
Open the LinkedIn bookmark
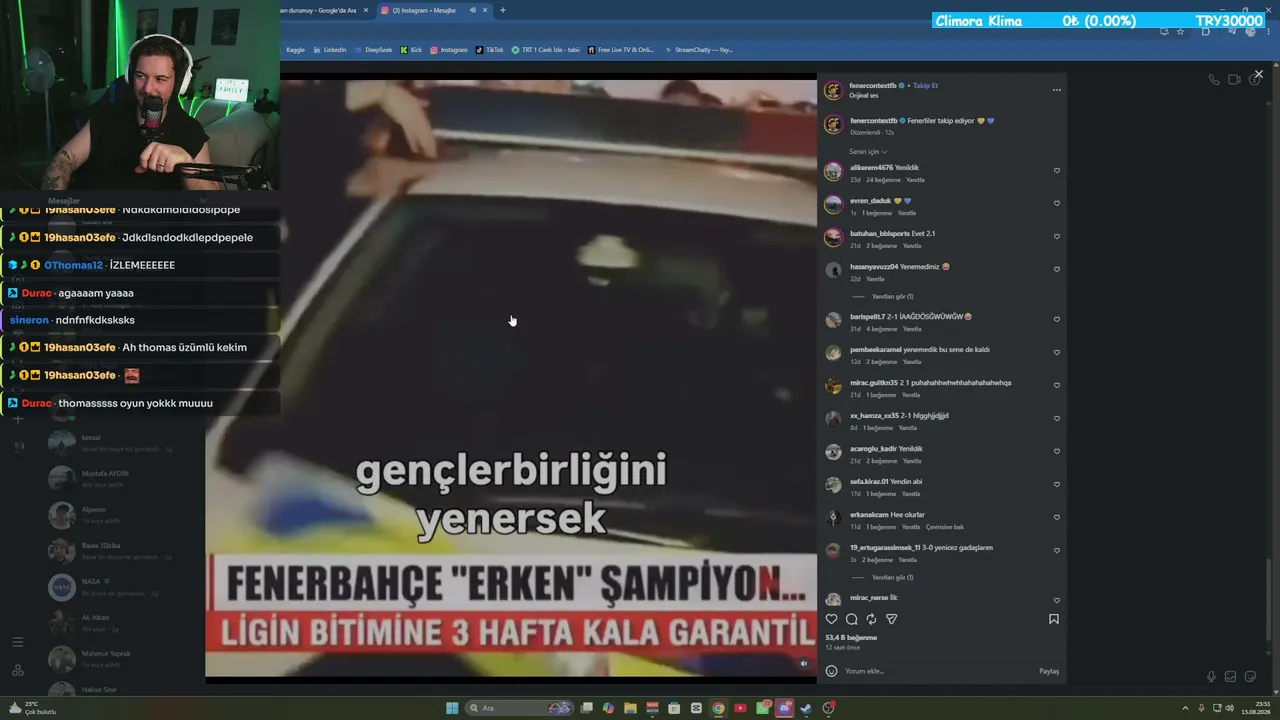pyautogui.click(x=329, y=49)
